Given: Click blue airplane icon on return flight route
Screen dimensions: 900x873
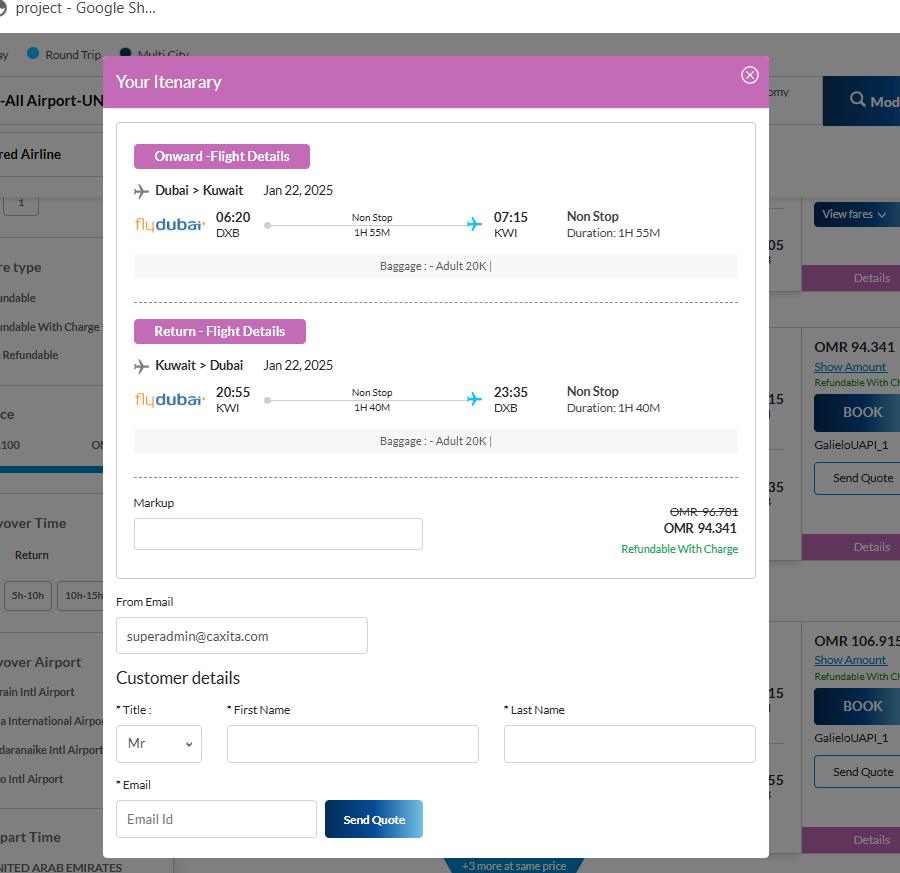Looking at the screenshot, I should click(x=474, y=400).
